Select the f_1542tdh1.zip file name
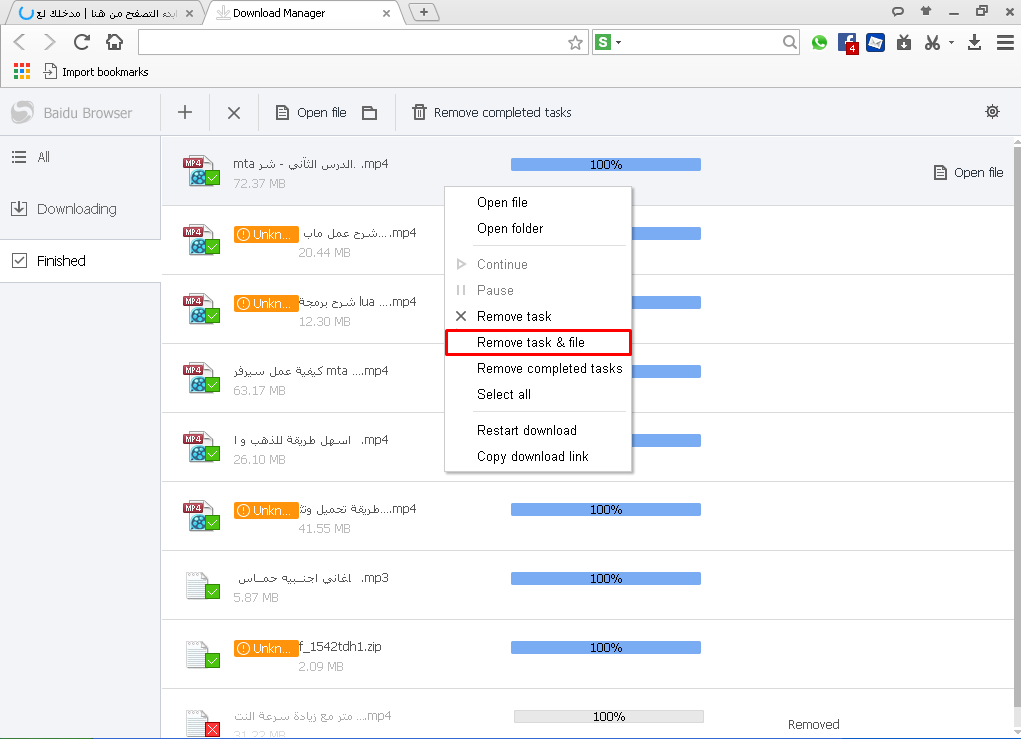 (341, 647)
